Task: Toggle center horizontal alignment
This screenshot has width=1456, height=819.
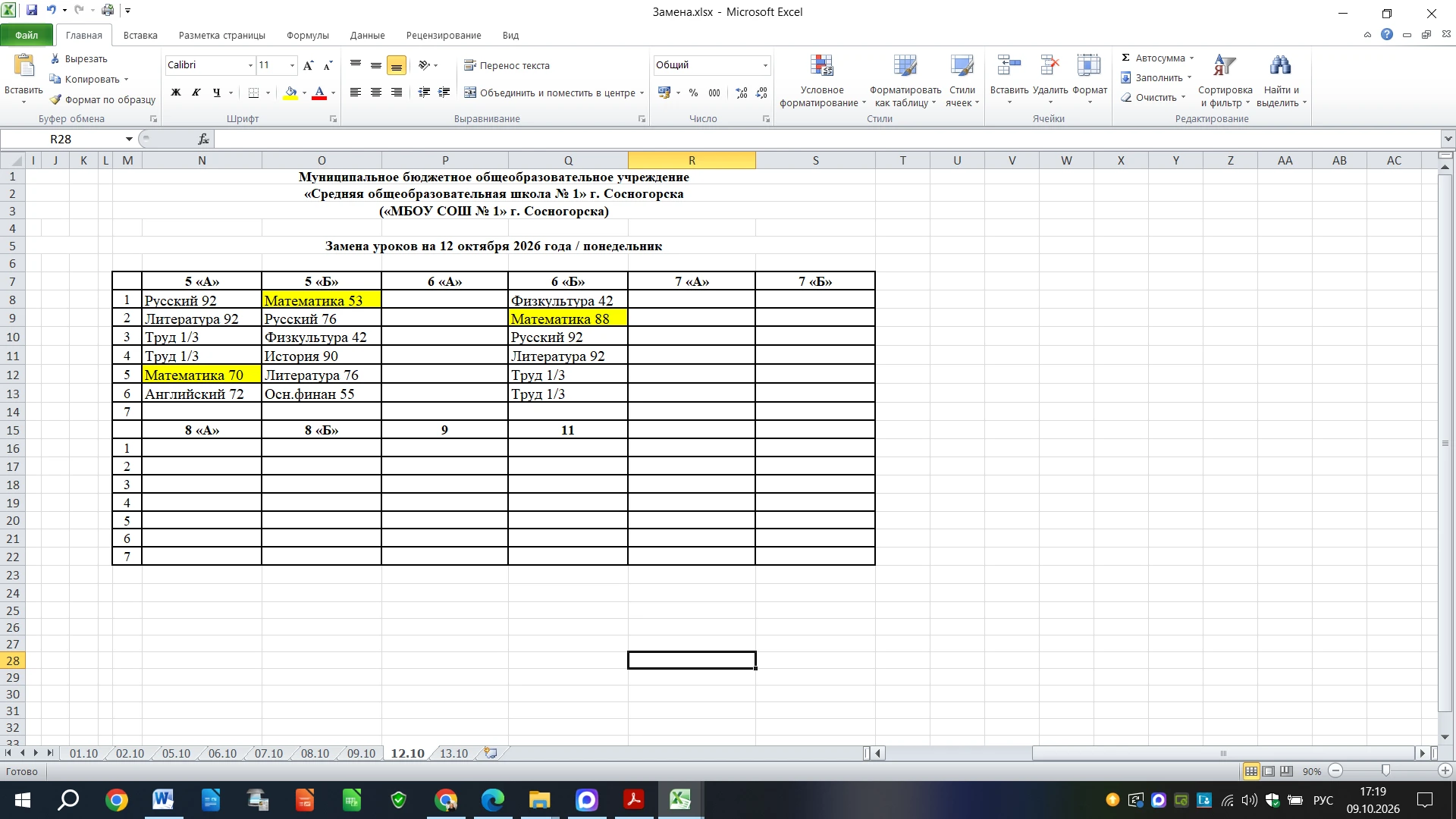Action: point(375,93)
